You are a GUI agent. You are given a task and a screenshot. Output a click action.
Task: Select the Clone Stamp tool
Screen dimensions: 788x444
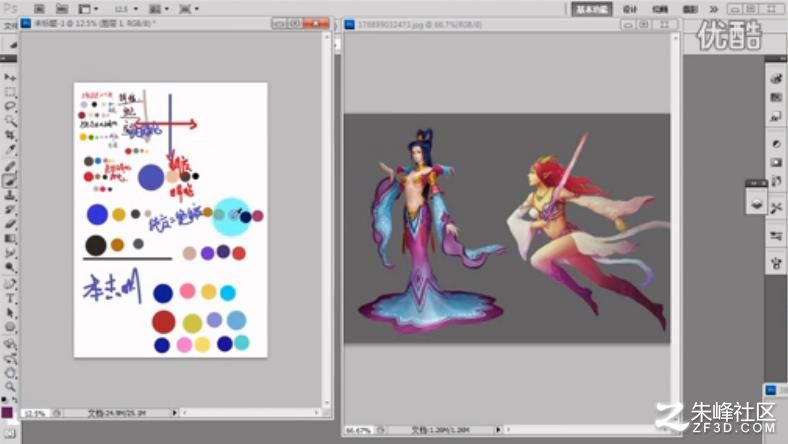[10, 195]
